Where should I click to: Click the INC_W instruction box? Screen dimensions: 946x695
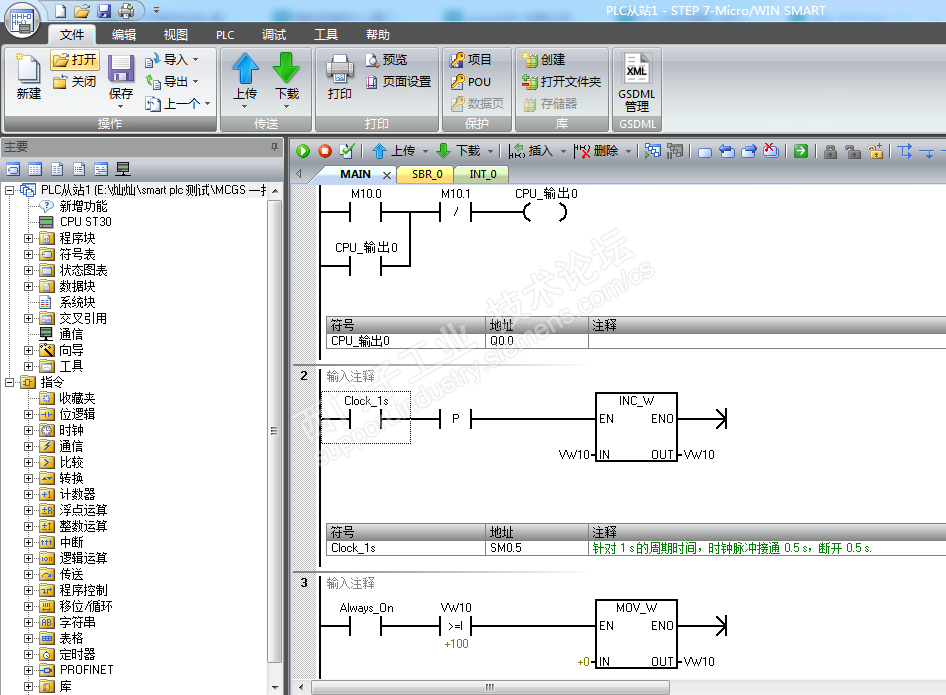coord(636,427)
